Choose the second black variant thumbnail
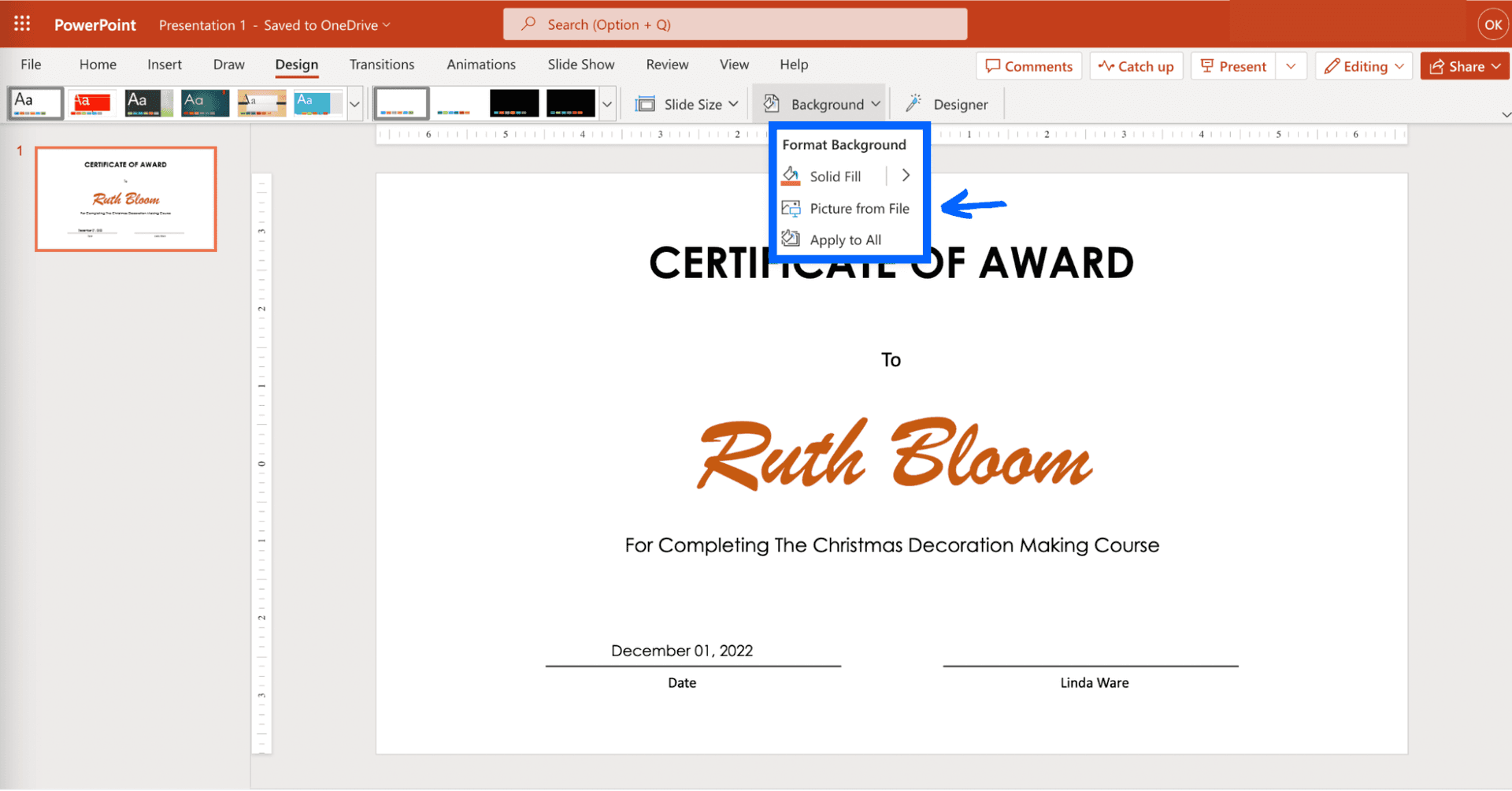Screen dimensions: 1512x791 coord(571,103)
